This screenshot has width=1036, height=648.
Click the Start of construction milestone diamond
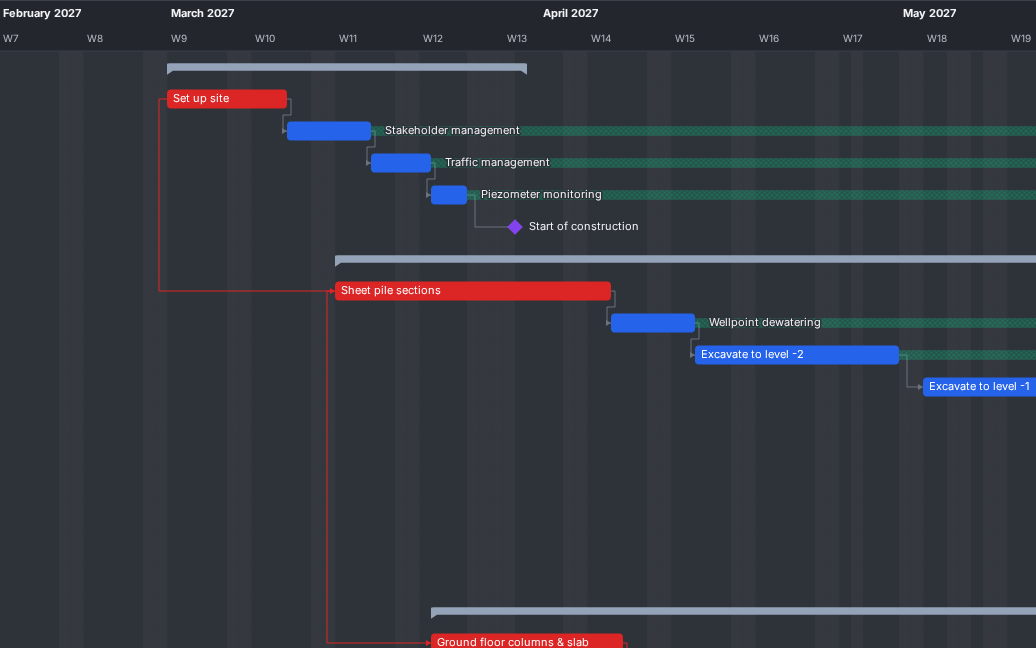click(x=515, y=227)
